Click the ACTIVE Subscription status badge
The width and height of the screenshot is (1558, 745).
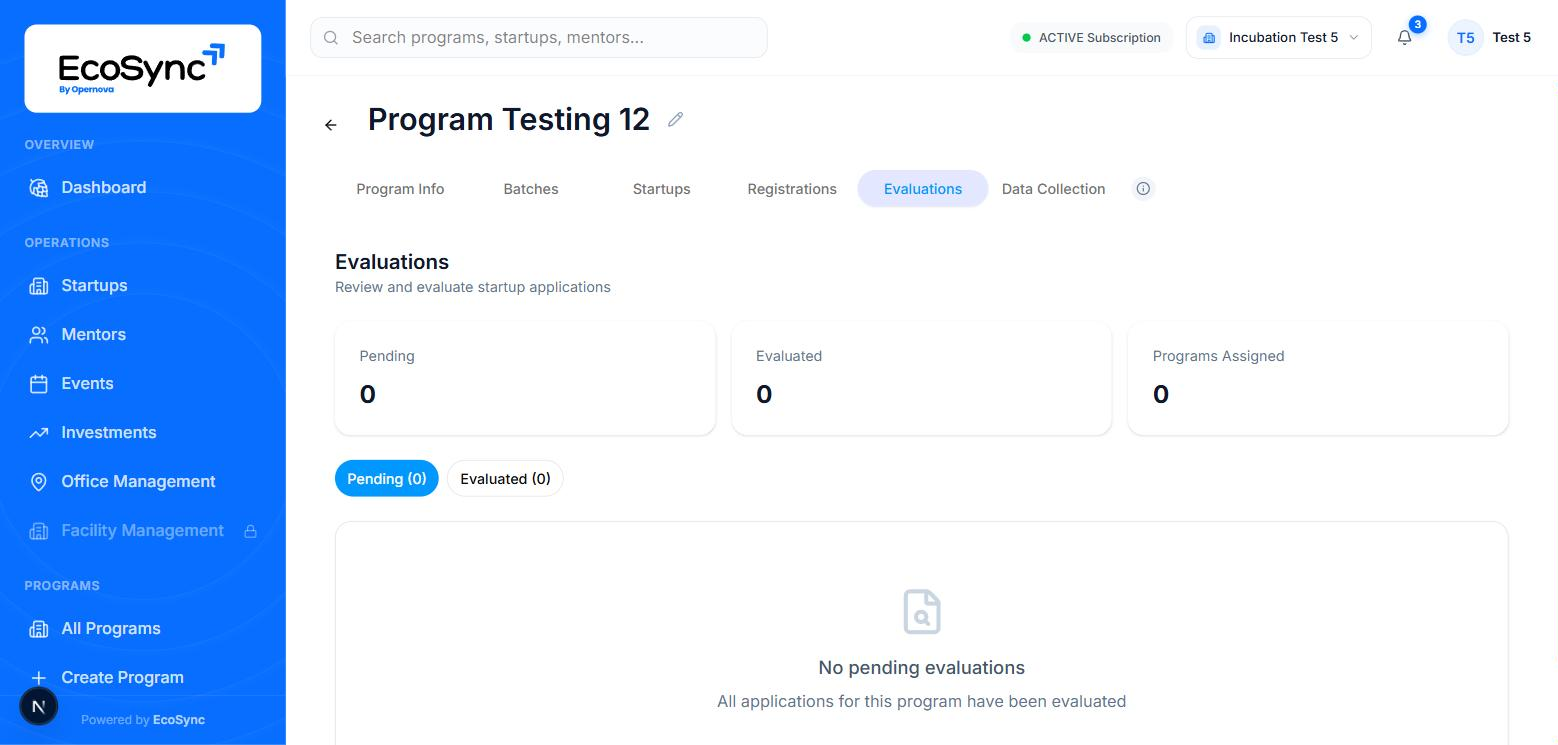coord(1091,38)
